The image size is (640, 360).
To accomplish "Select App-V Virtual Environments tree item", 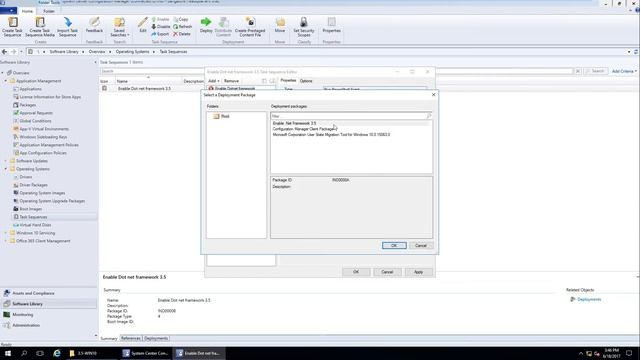I will pos(44,129).
